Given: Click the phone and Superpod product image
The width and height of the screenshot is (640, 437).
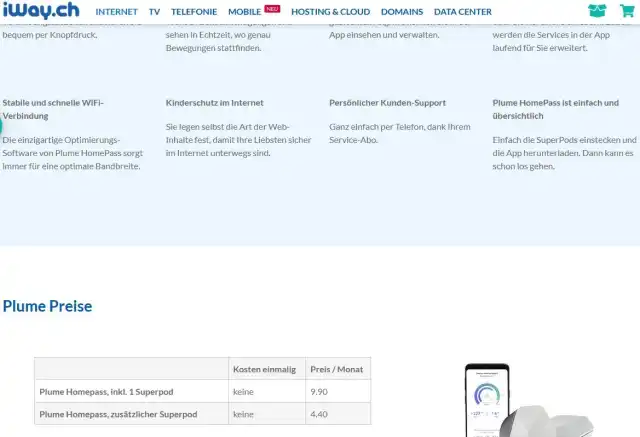Looking at the screenshot, I should click(529, 400).
